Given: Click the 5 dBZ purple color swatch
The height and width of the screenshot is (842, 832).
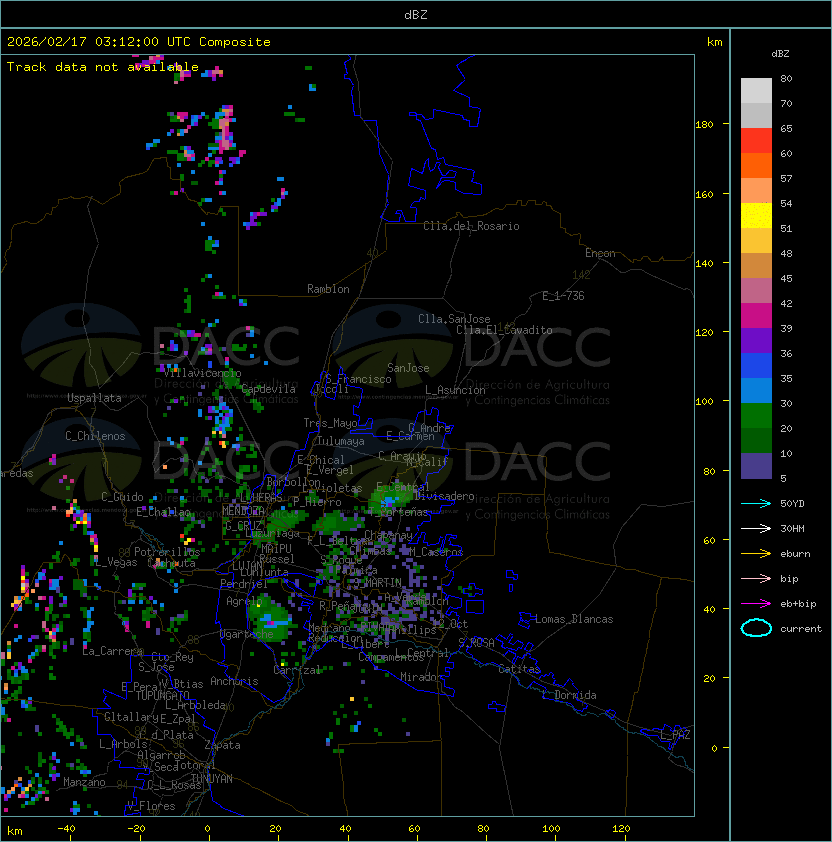Looking at the screenshot, I should coord(756,466).
